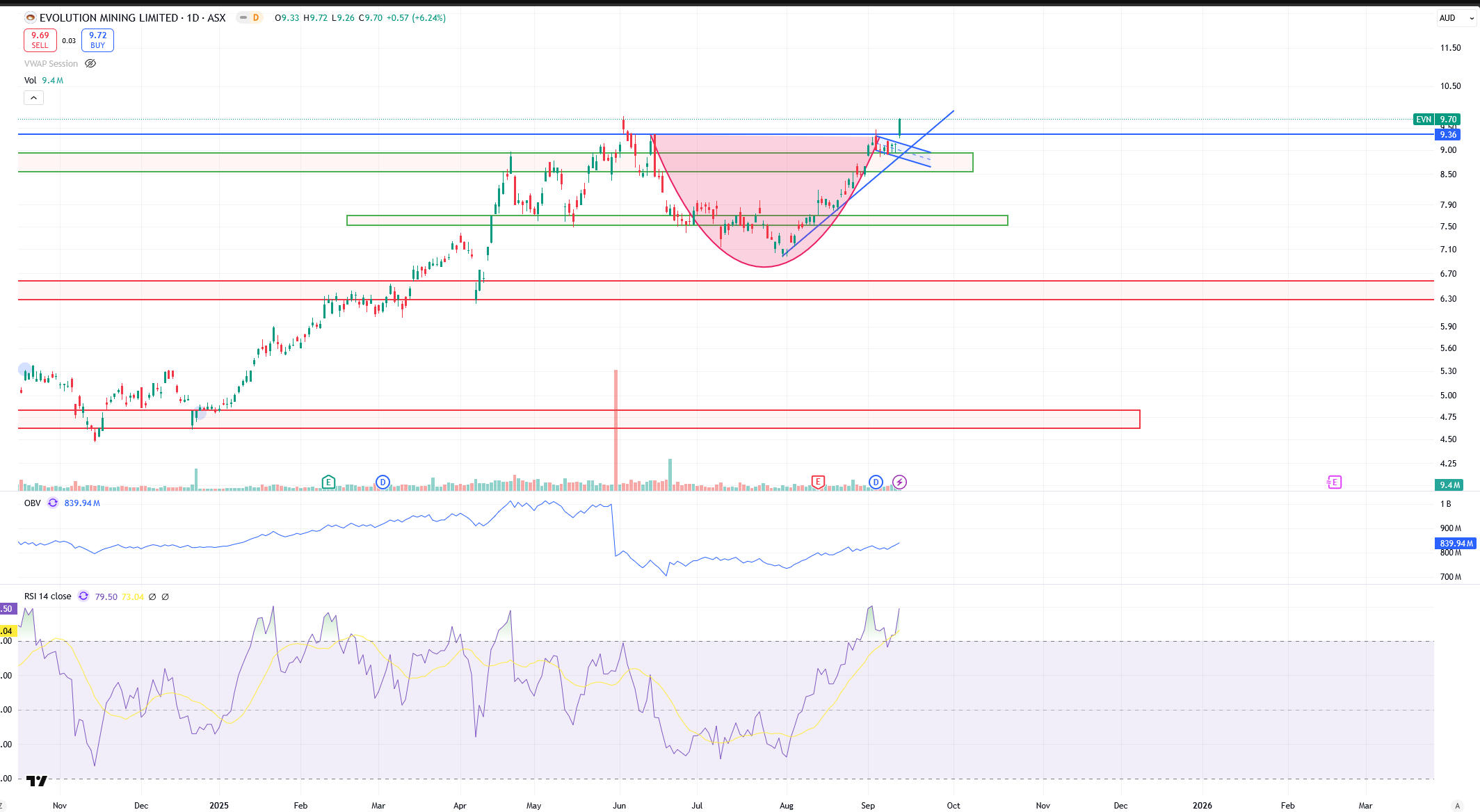Click the VWAP Session legend label
This screenshot has width=1480, height=812.
51,63
